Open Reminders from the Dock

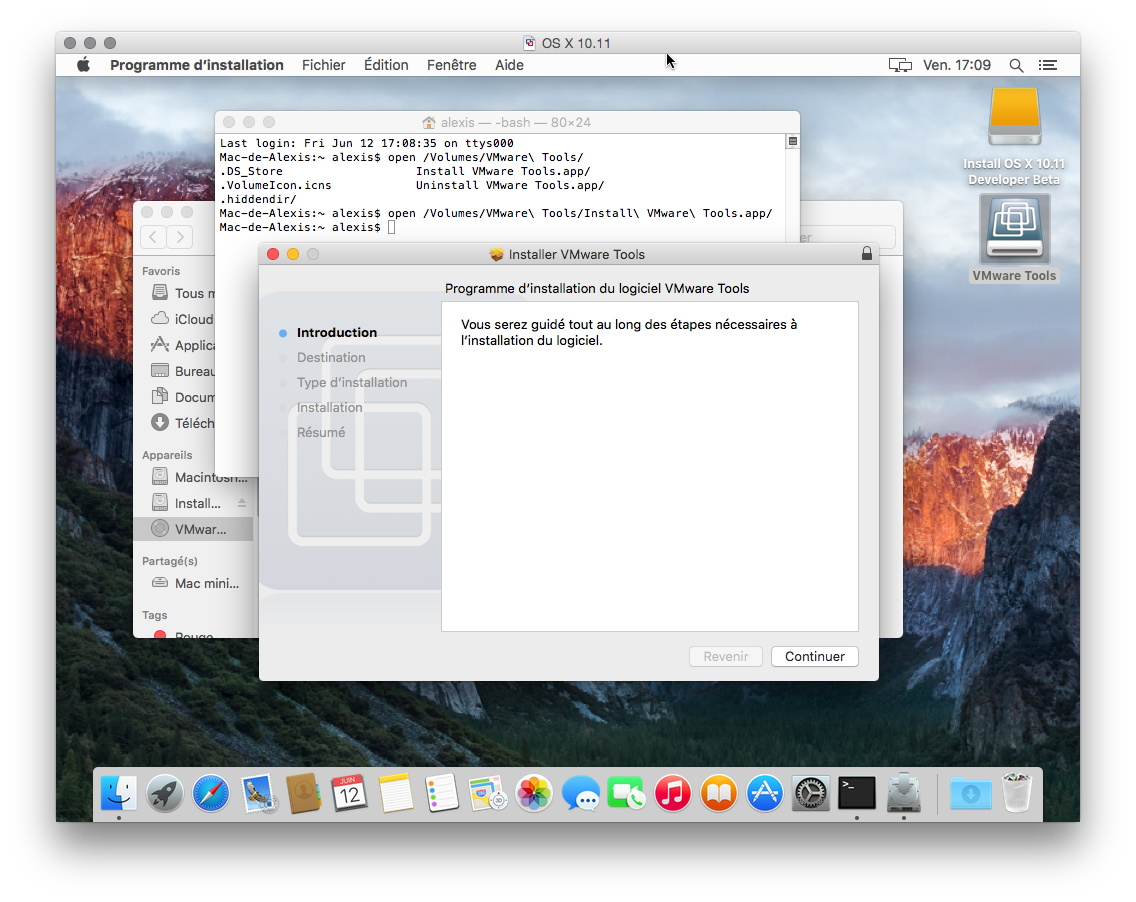point(442,793)
